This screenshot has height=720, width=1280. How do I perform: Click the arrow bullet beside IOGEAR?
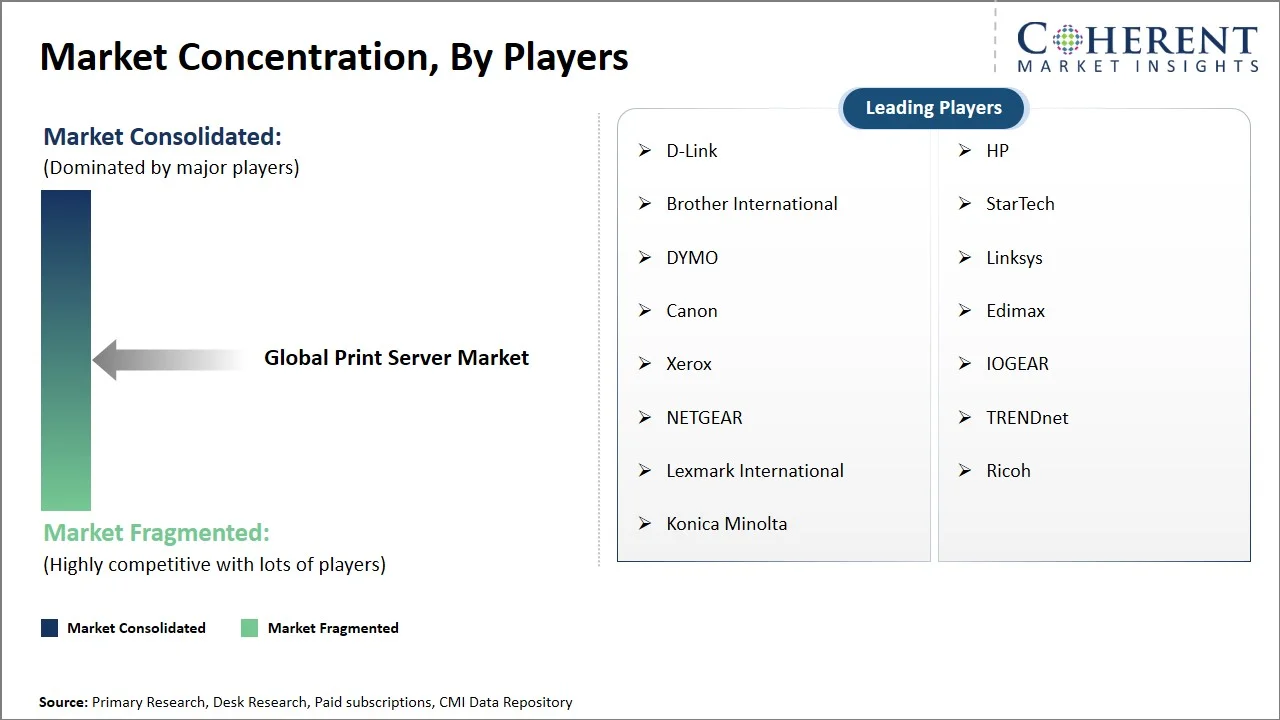pos(965,364)
